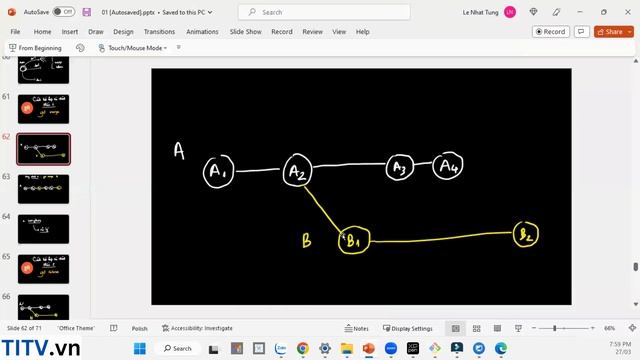Image resolution: width=640 pixels, height=360 pixels.
Task: Open the Animations ribbon tab
Action: 202,31
